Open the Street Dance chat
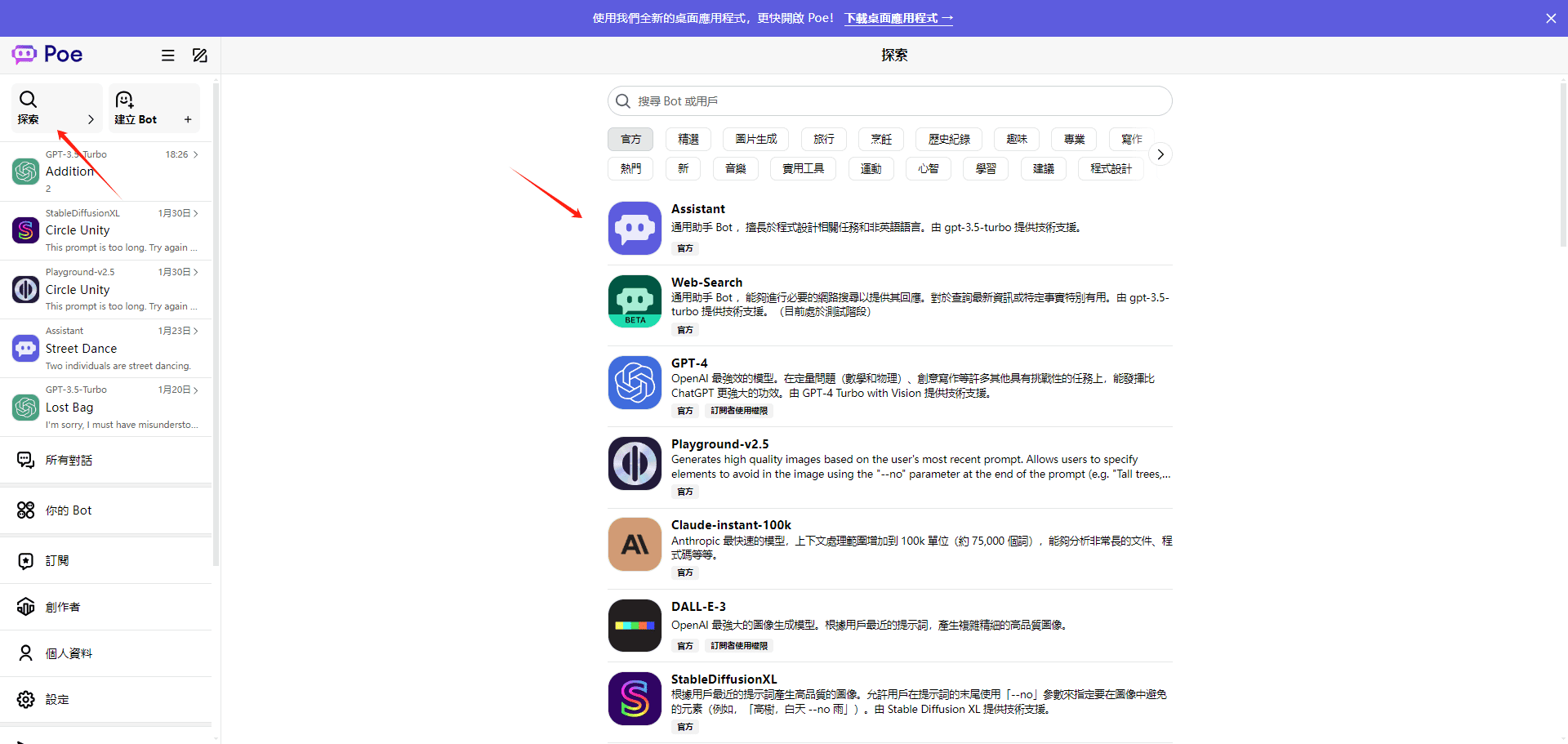 click(x=106, y=348)
